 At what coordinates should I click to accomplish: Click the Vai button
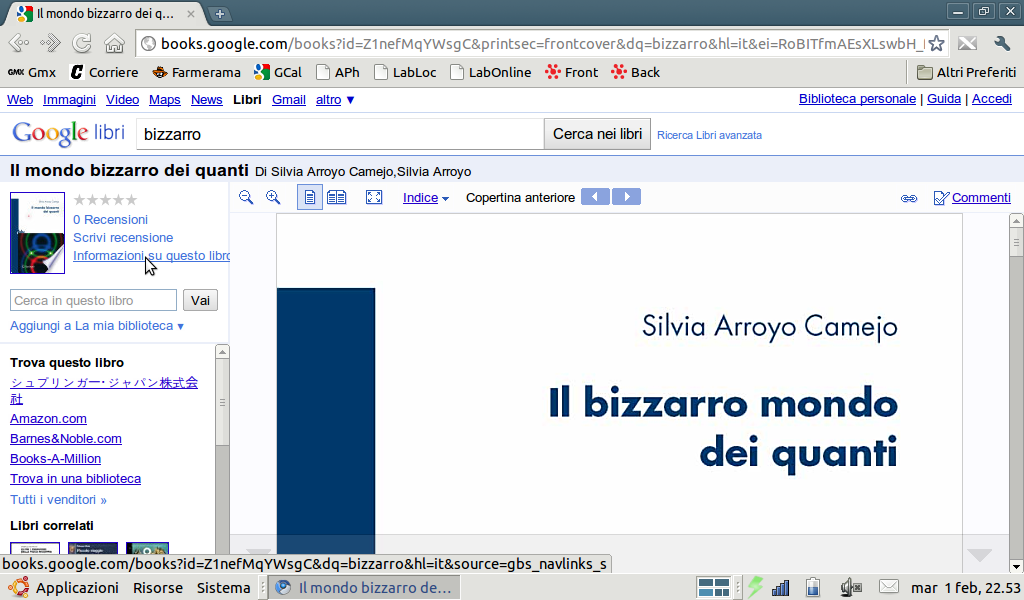[x=200, y=300]
